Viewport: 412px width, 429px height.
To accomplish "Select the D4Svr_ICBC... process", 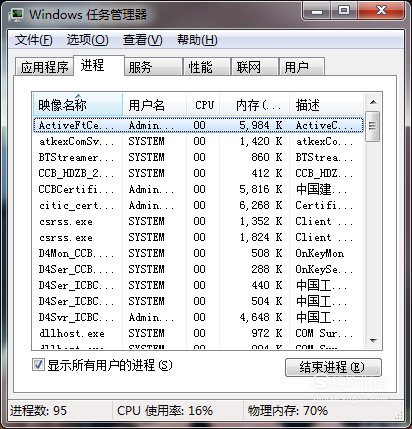I will (198, 317).
